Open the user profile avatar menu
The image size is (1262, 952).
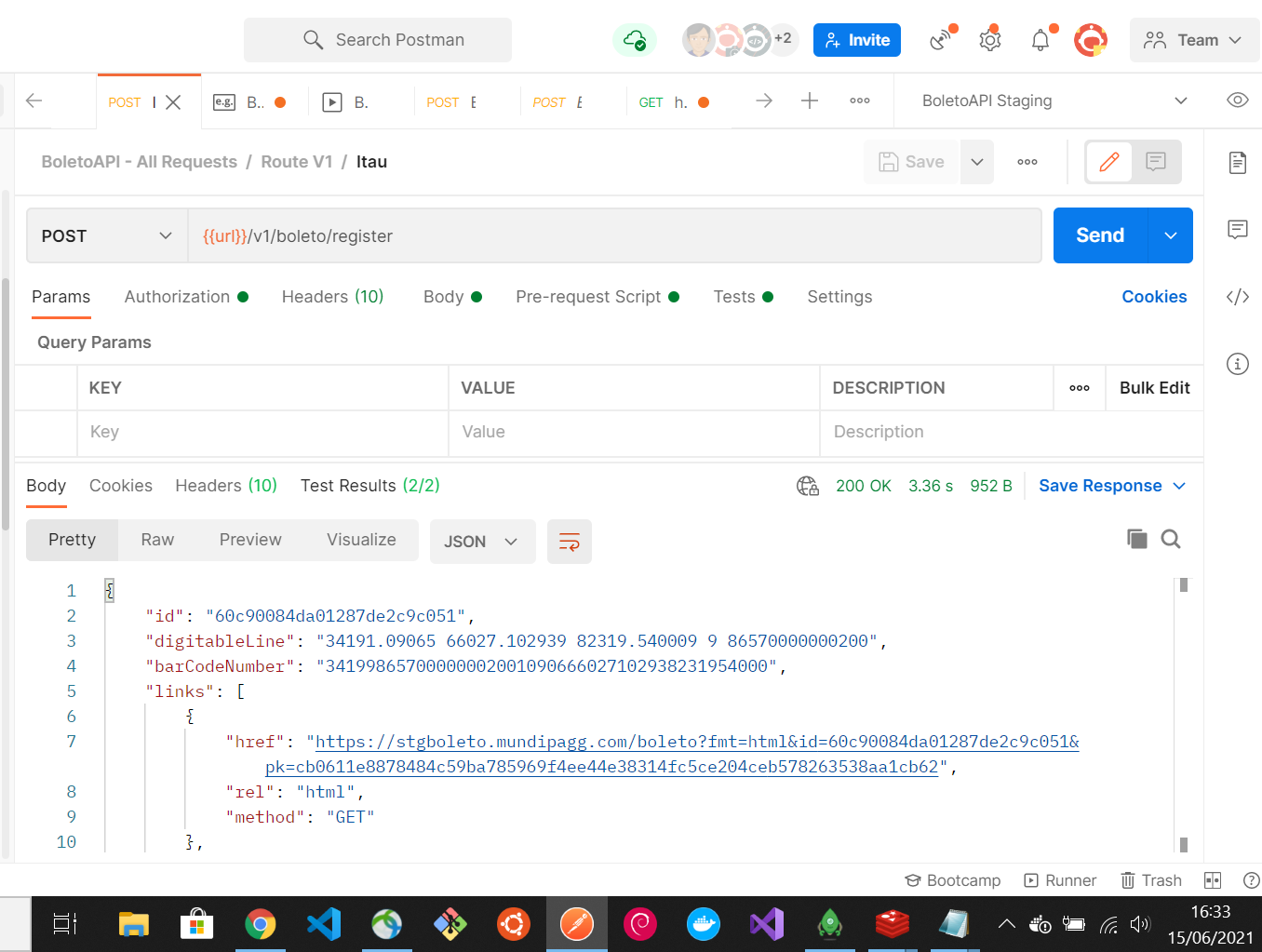point(1091,40)
